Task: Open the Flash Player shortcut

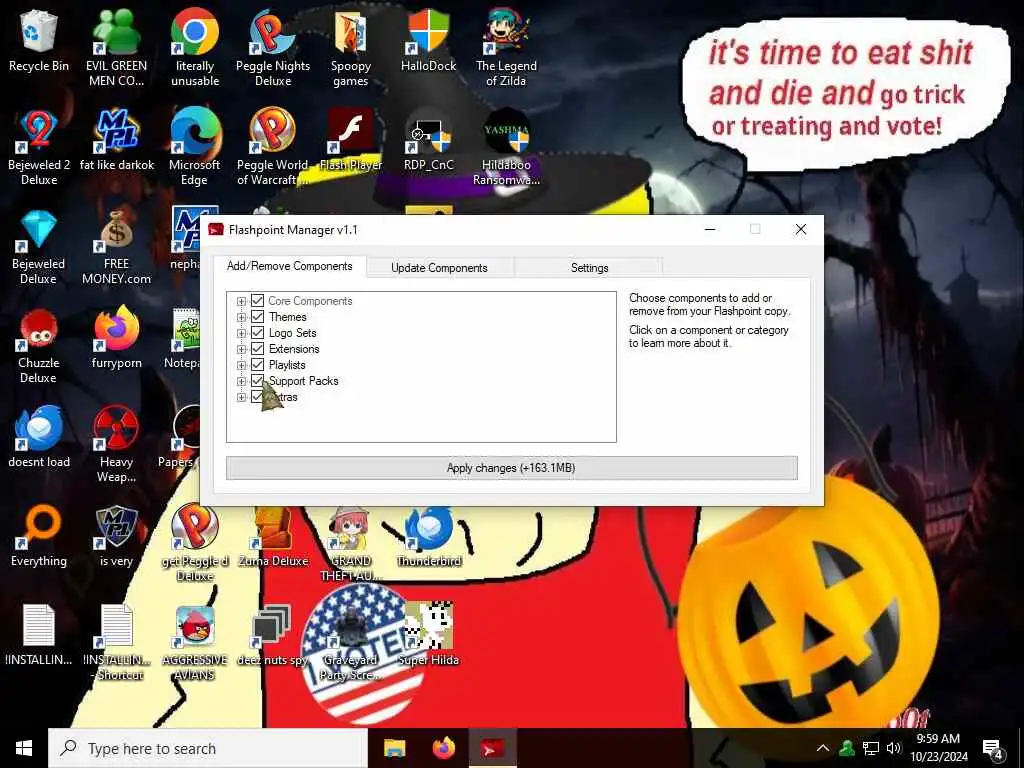Action: pyautogui.click(x=351, y=140)
